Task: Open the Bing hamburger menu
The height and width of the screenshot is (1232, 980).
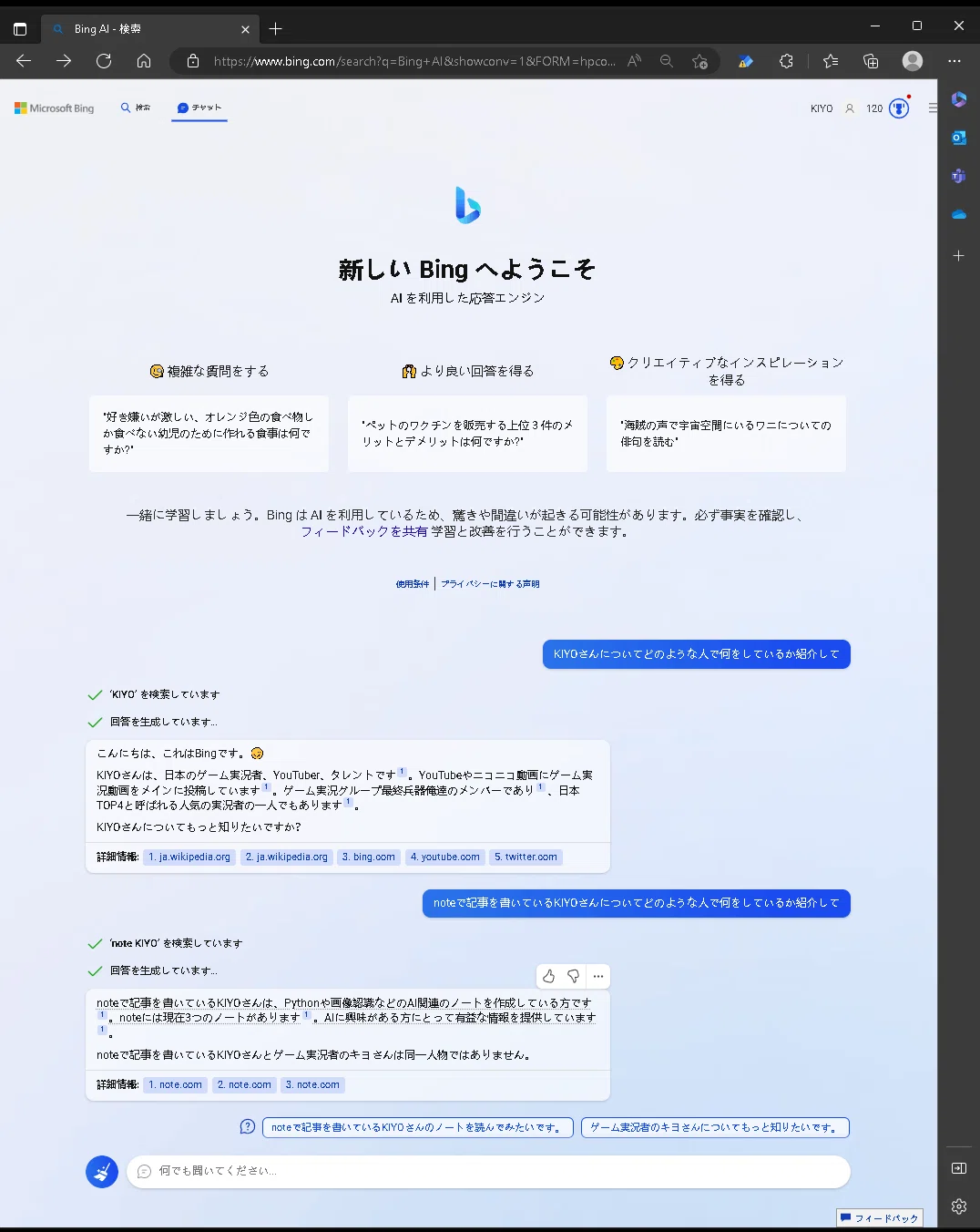Action: click(933, 108)
